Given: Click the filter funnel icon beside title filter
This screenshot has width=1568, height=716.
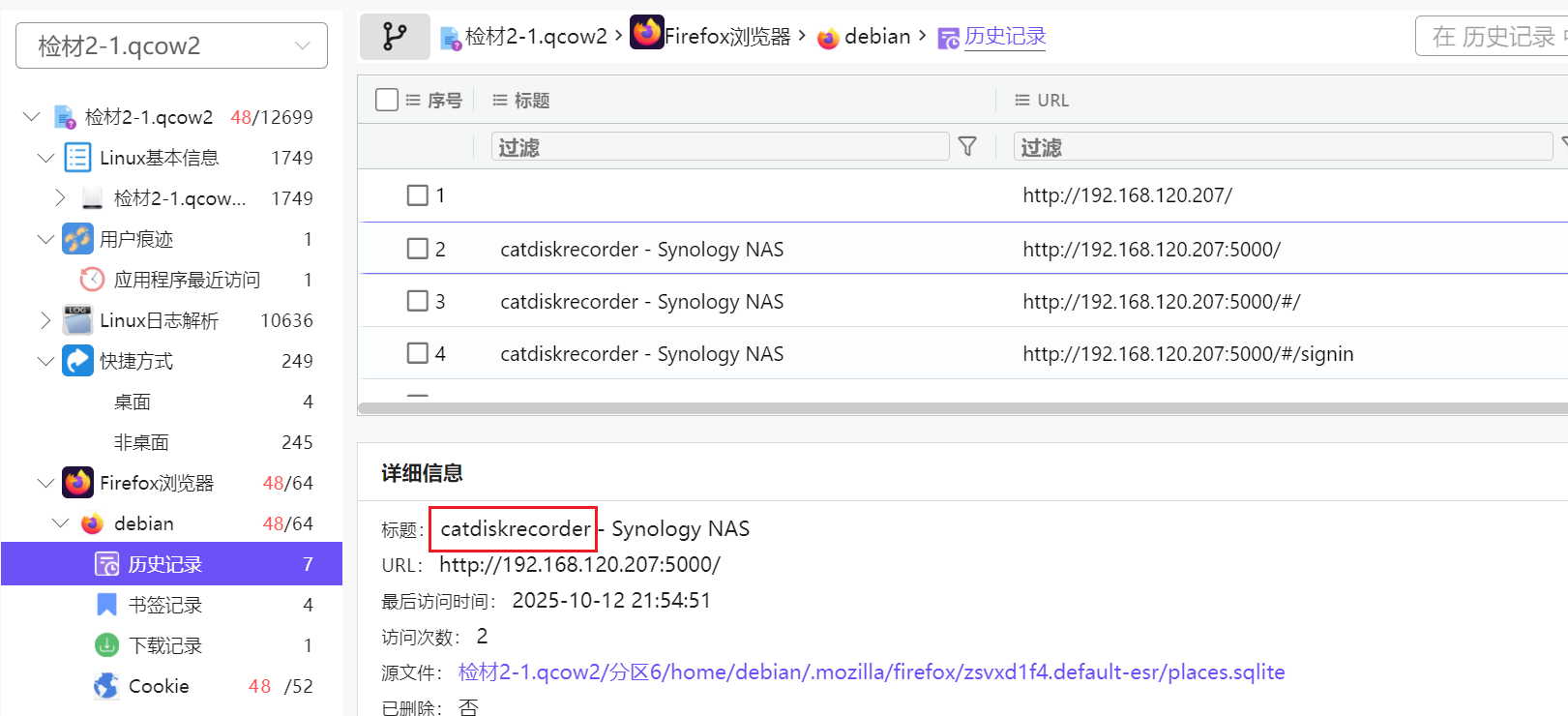Looking at the screenshot, I should (x=966, y=146).
